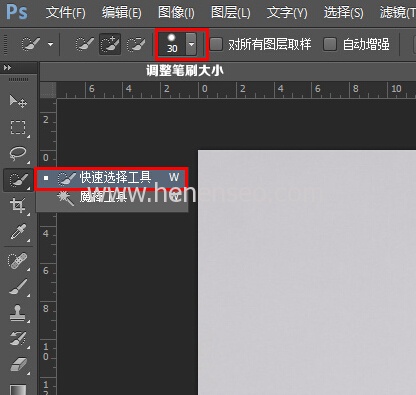Select the Rectangular Marquee tool
416x395 pixels.
coord(18,128)
